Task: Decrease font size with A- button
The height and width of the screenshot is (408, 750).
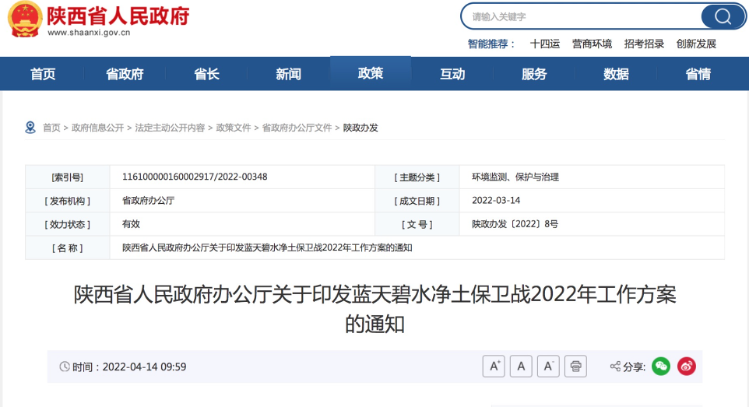Action: point(548,366)
